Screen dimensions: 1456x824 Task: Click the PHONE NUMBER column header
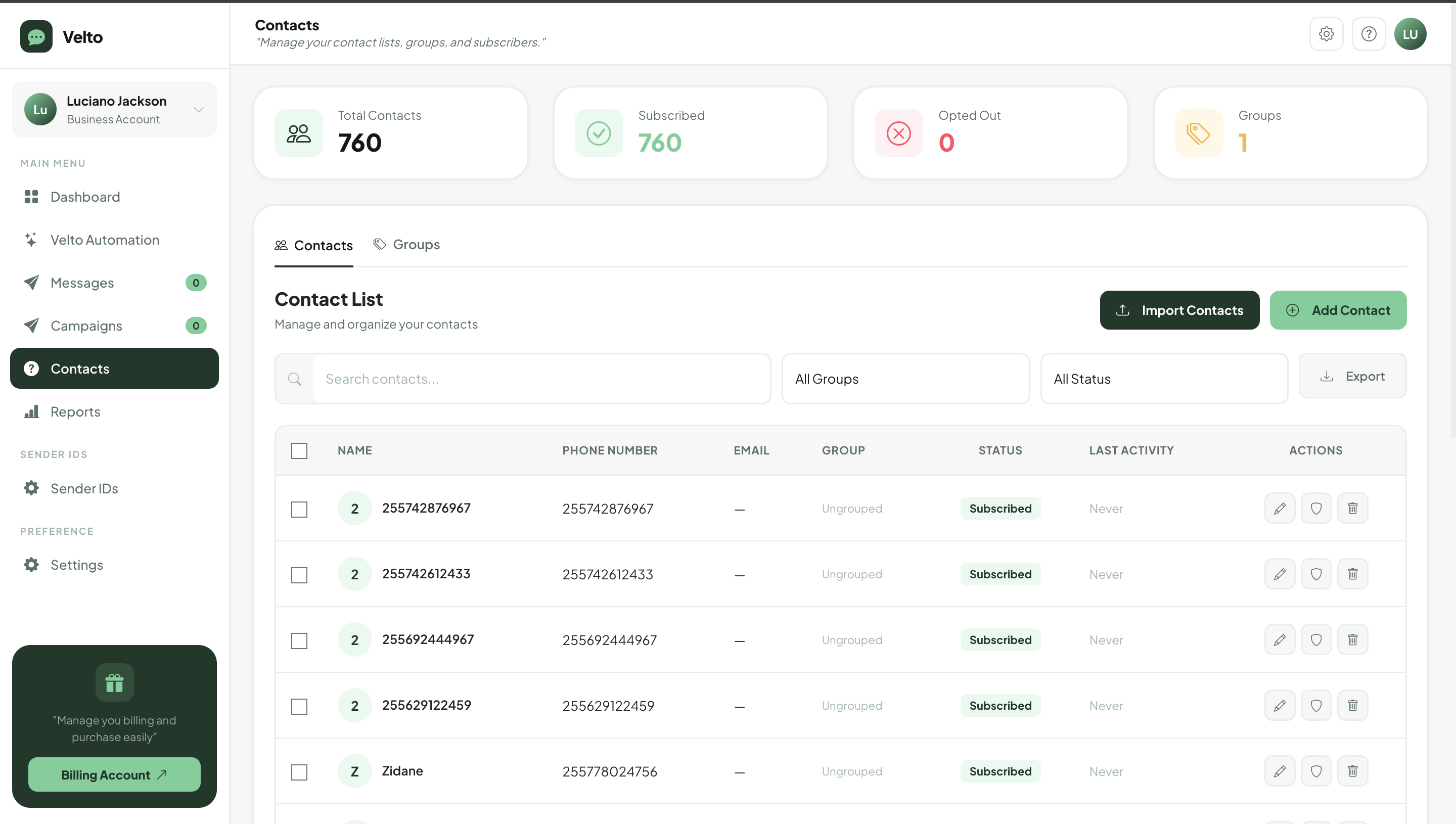[610, 450]
